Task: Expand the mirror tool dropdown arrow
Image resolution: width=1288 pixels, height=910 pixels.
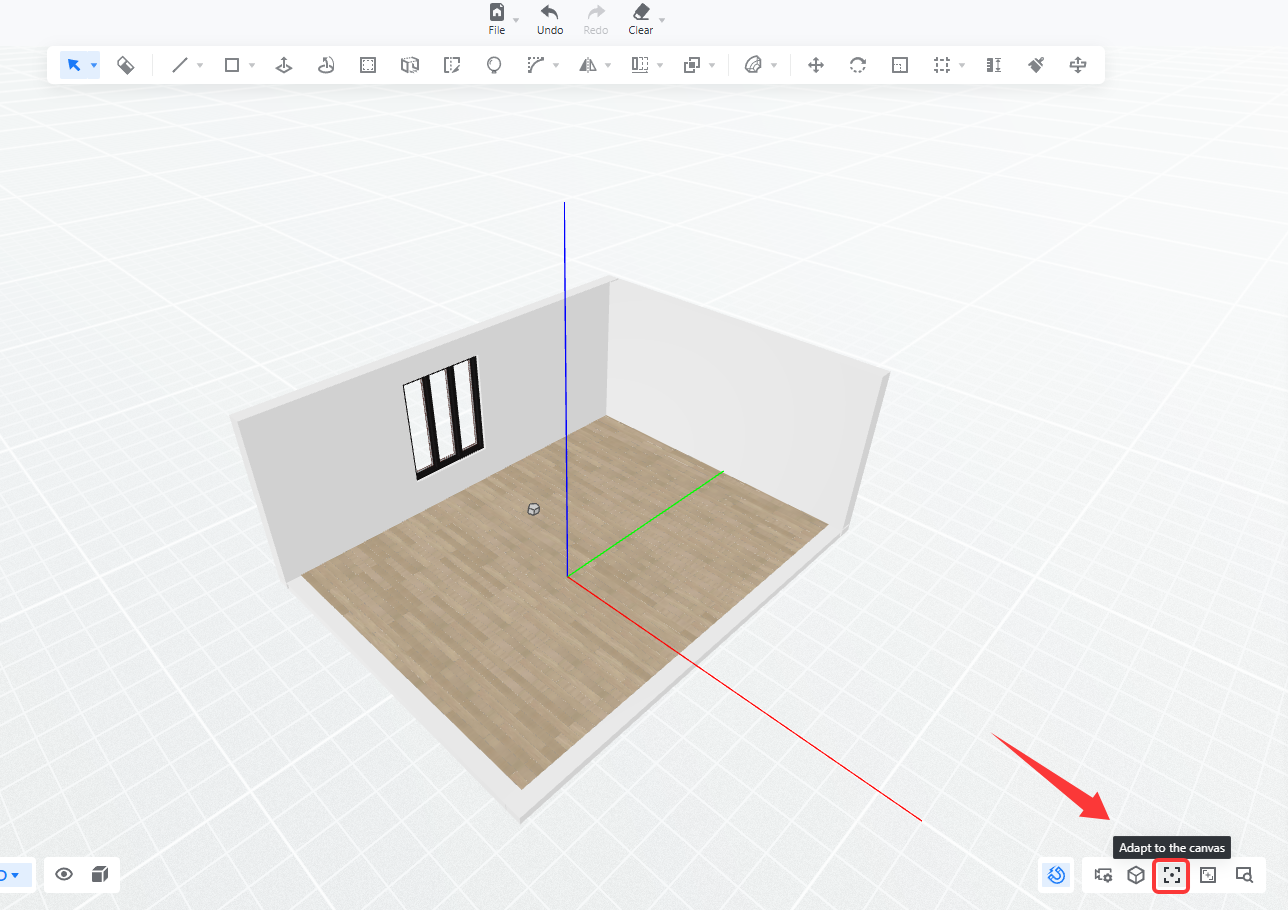Action: [608, 66]
